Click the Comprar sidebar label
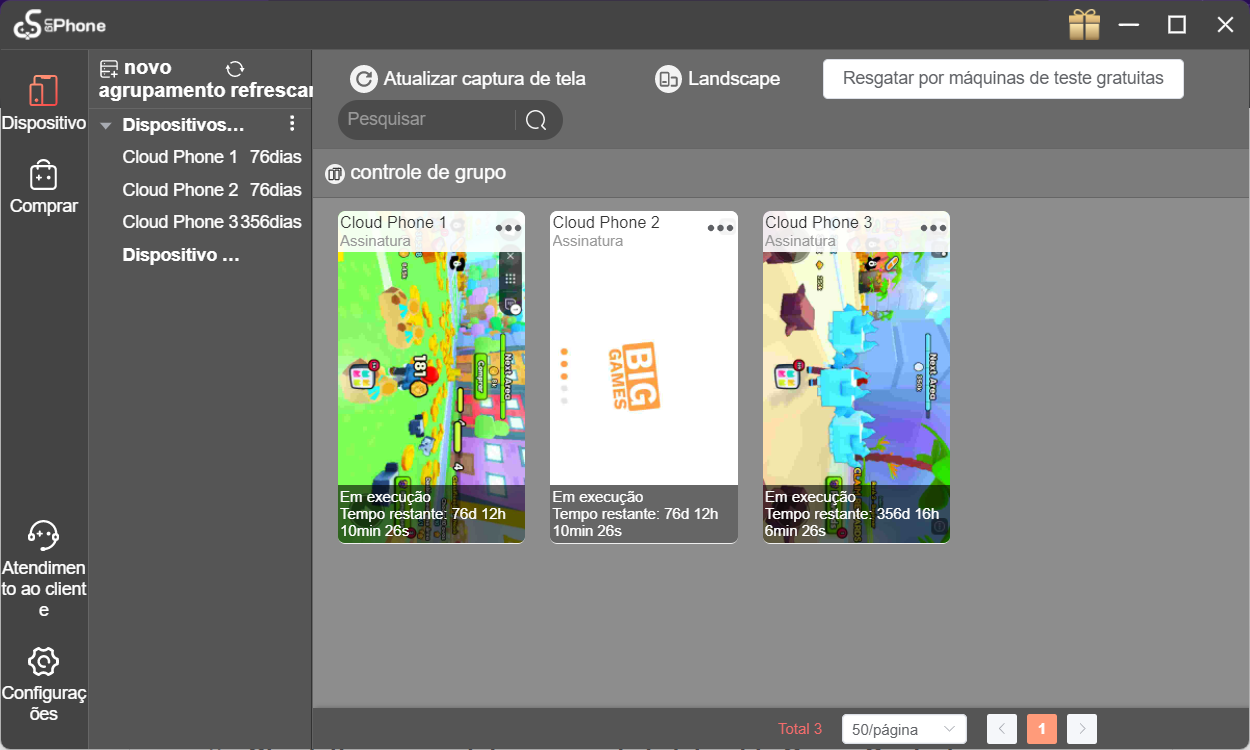 pyautogui.click(x=44, y=206)
